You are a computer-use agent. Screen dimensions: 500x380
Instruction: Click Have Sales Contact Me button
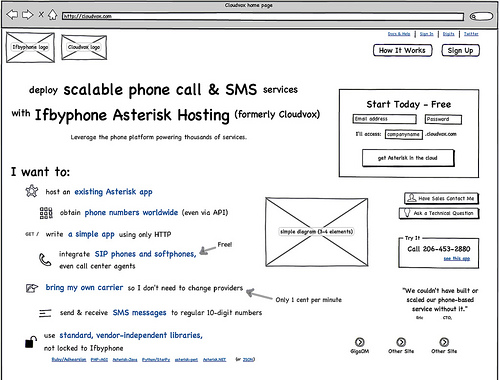(x=442, y=198)
